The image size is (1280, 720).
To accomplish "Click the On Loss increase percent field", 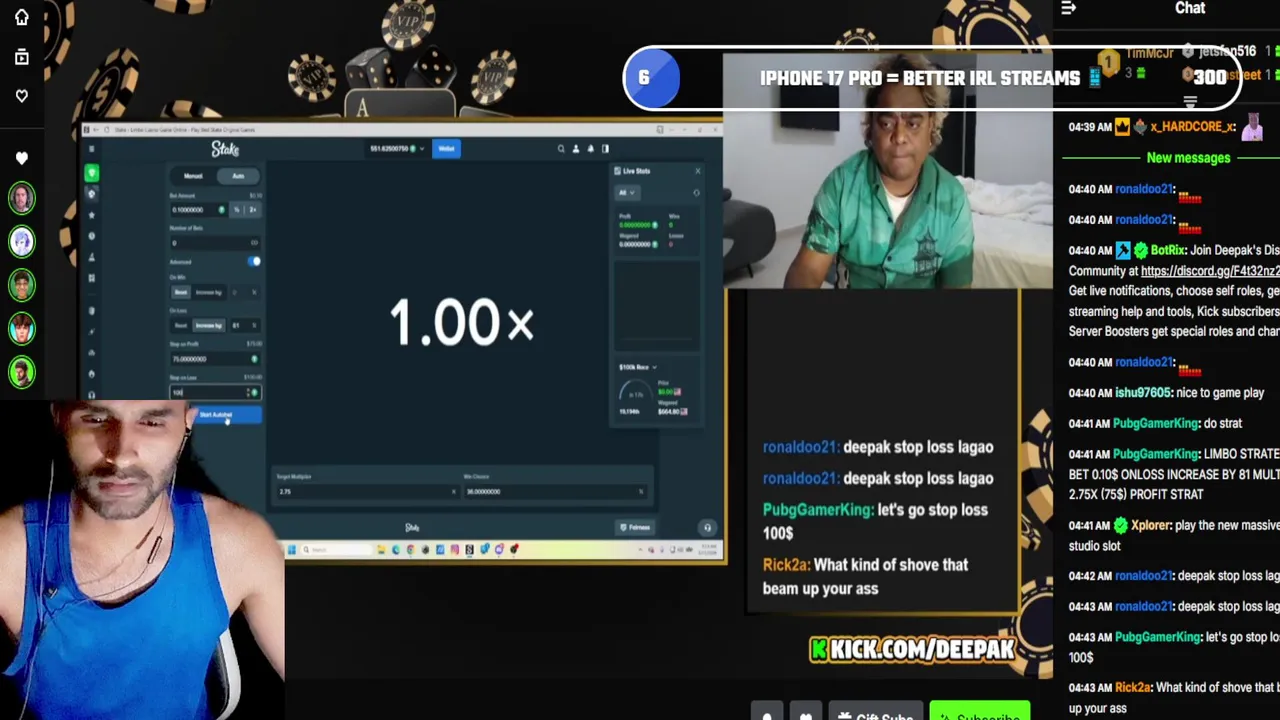I will 244,325.
